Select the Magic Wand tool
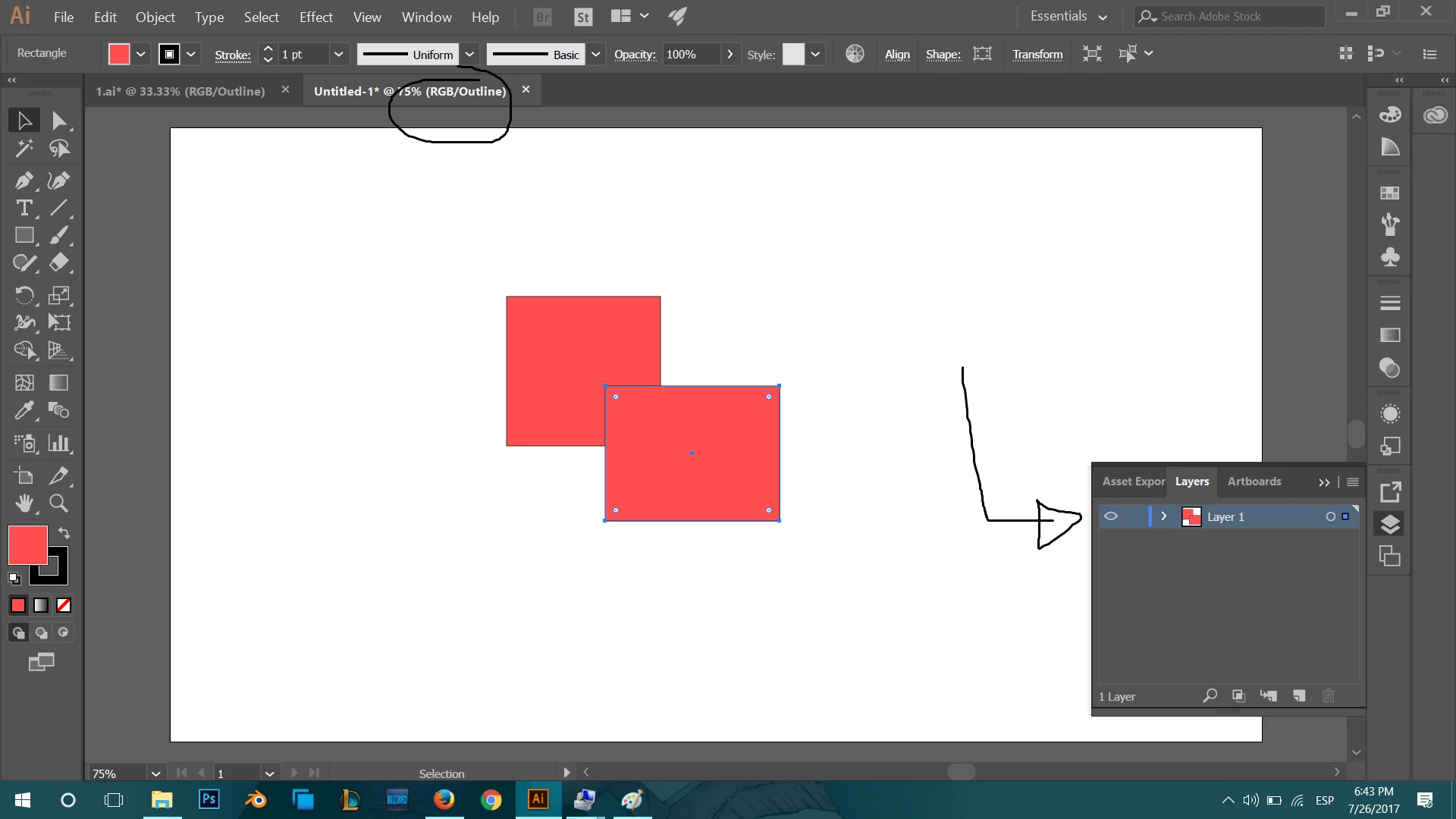Screen dimensions: 1456x819 coord(24,148)
